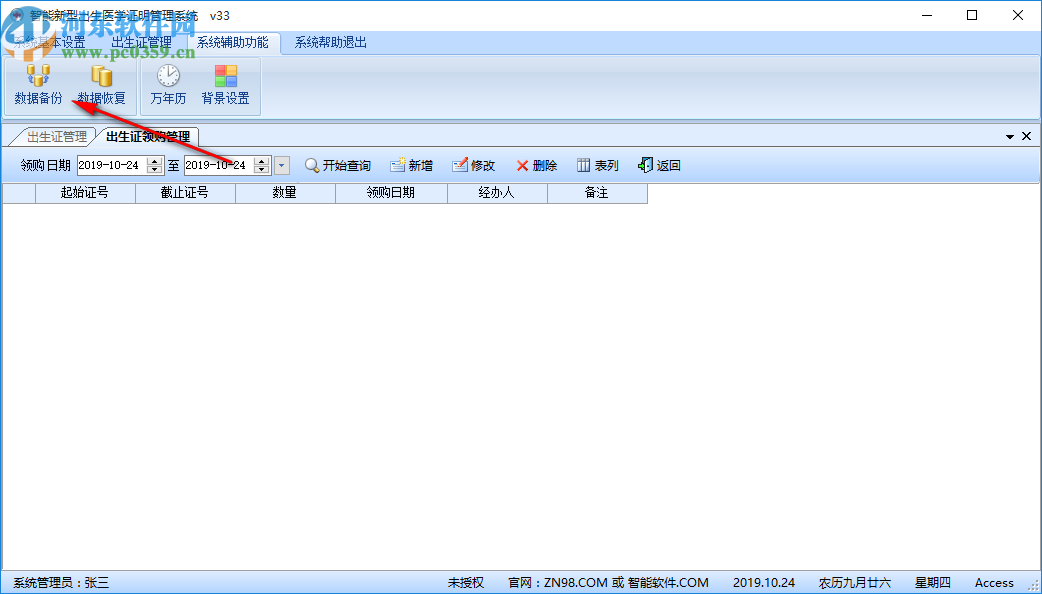
Task: Select the 出生证领购管理 tab
Action: click(x=146, y=136)
